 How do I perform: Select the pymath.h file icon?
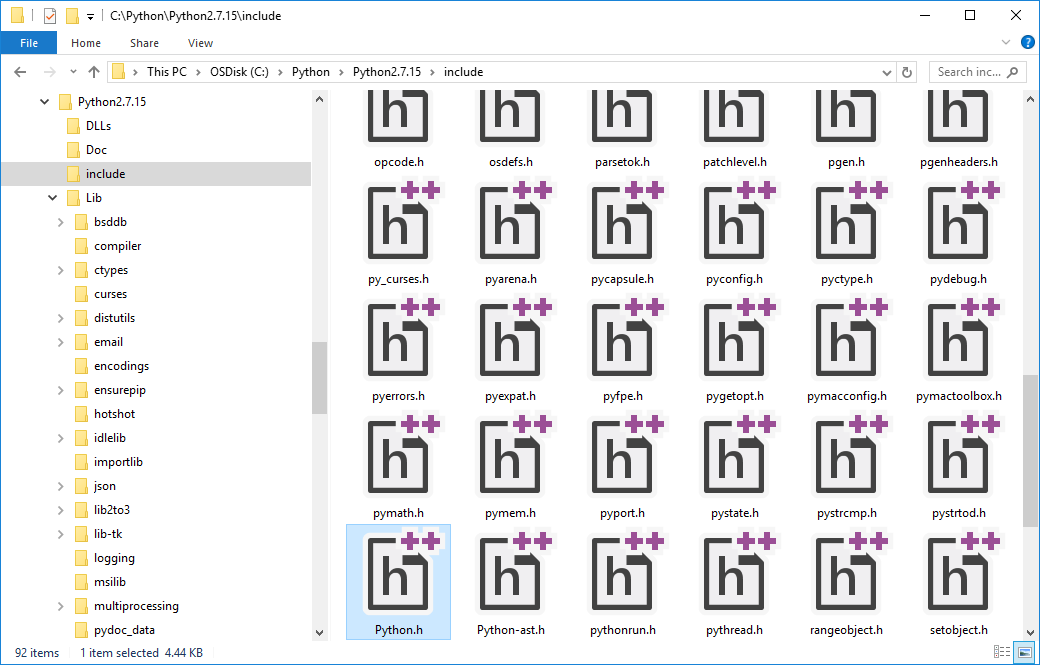[x=398, y=457]
